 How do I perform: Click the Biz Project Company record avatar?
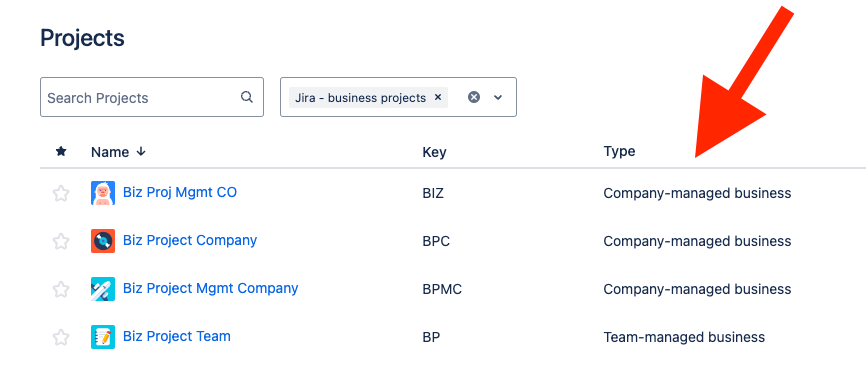point(103,241)
